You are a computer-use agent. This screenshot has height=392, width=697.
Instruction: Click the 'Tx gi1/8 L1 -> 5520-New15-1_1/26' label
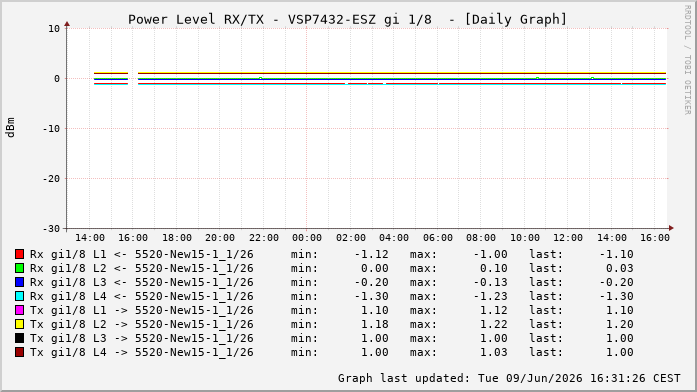[x=141, y=311]
